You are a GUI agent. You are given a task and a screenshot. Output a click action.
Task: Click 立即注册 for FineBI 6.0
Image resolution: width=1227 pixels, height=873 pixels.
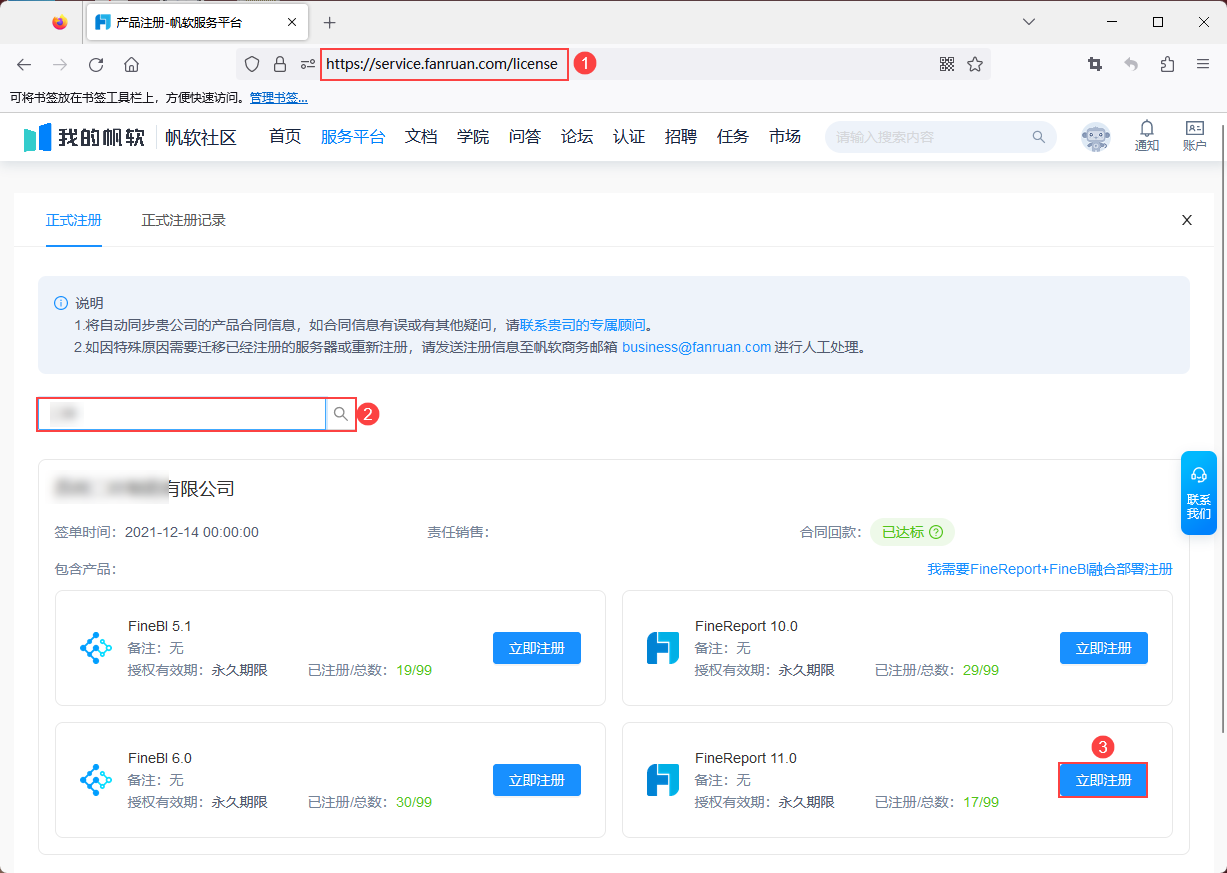point(537,780)
